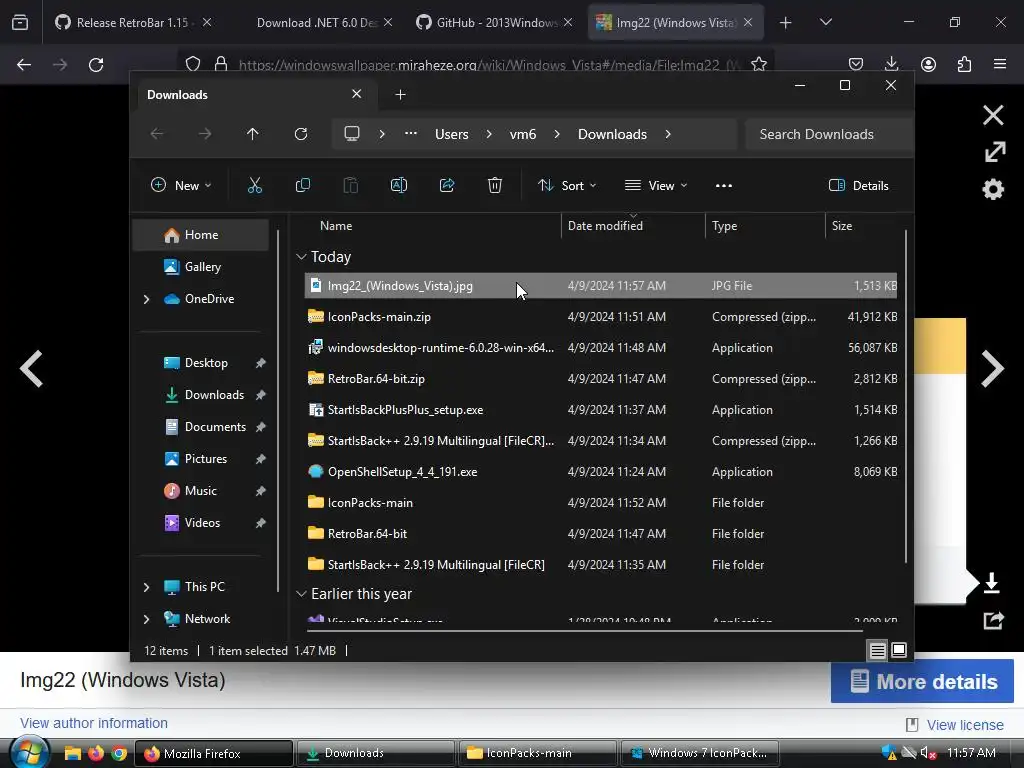
Task: Click Search Downloads field
Action: coord(829,134)
